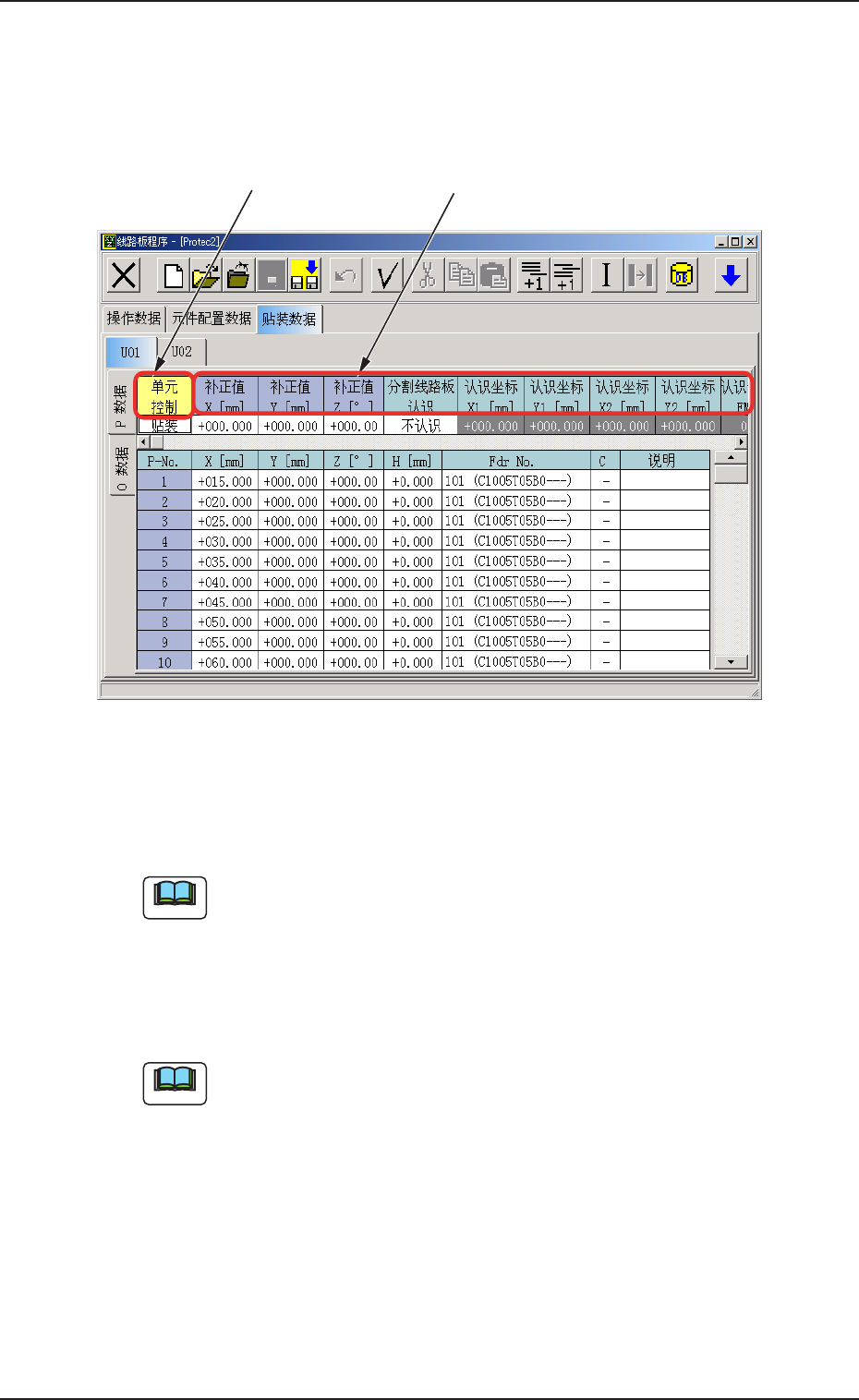The height and width of the screenshot is (1400, 859).
Task: Click the checkmark verify icon
Action: click(387, 275)
